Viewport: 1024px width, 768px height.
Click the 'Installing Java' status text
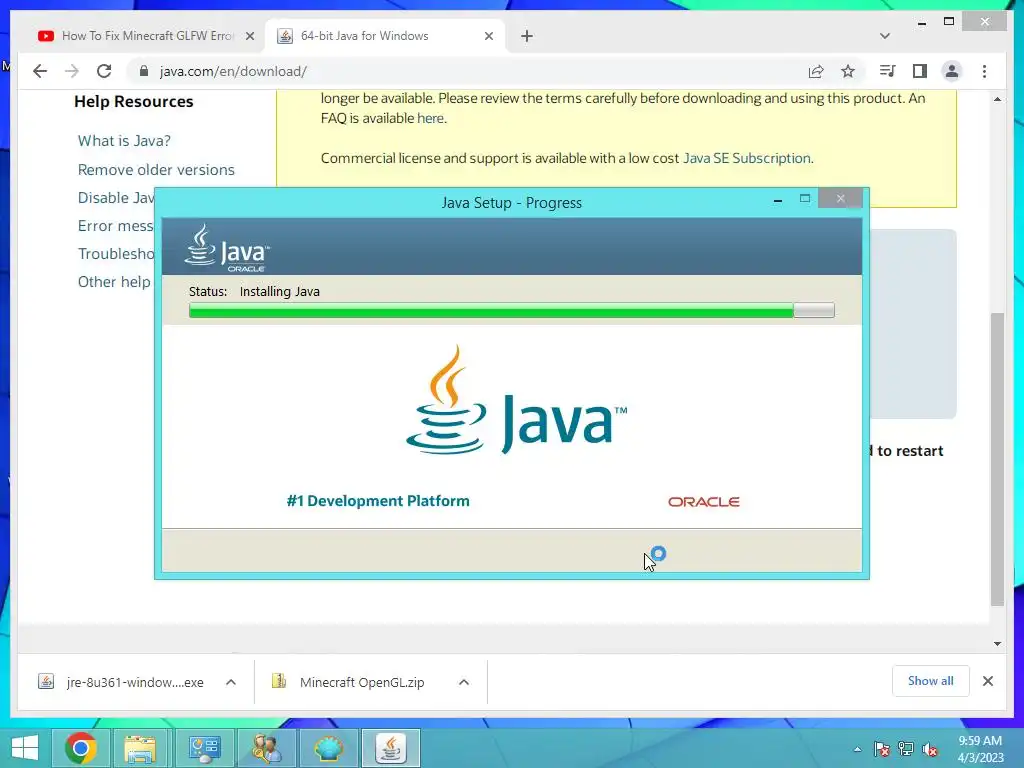[x=280, y=291]
